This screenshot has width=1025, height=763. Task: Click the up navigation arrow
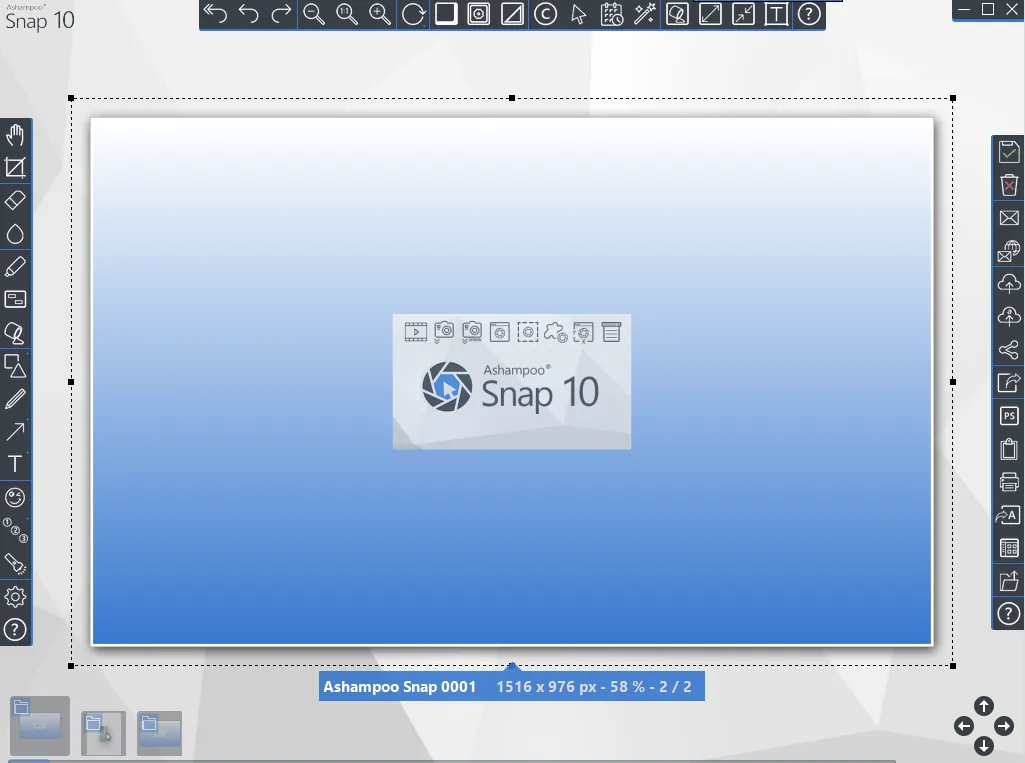pyautogui.click(x=984, y=706)
